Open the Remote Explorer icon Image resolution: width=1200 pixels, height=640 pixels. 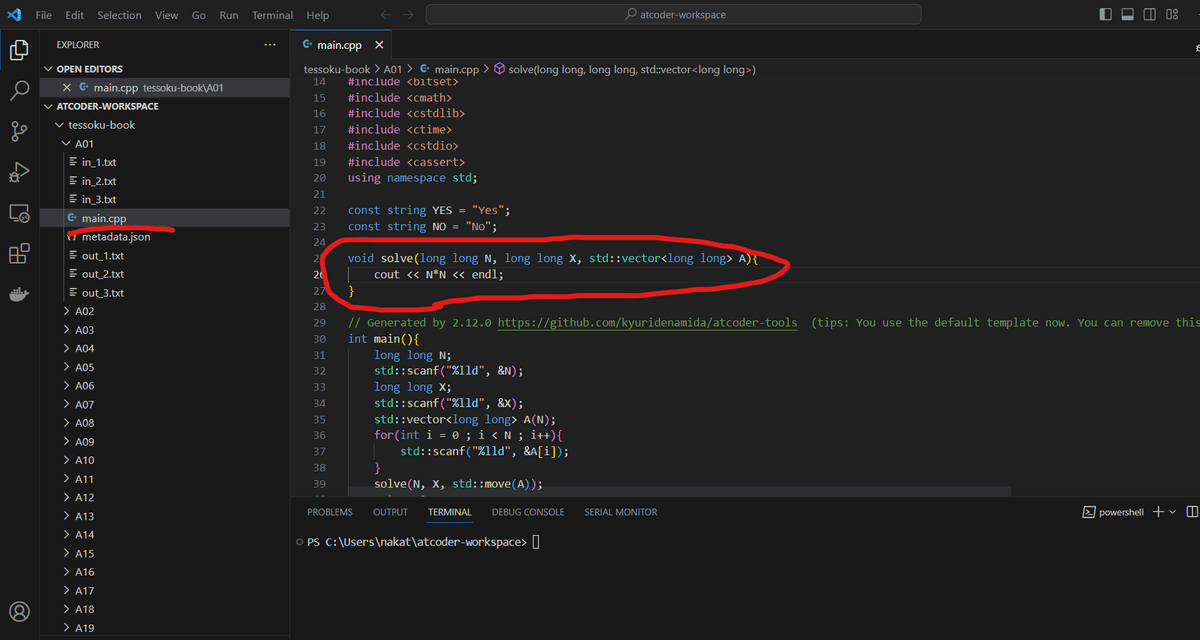pos(18,213)
